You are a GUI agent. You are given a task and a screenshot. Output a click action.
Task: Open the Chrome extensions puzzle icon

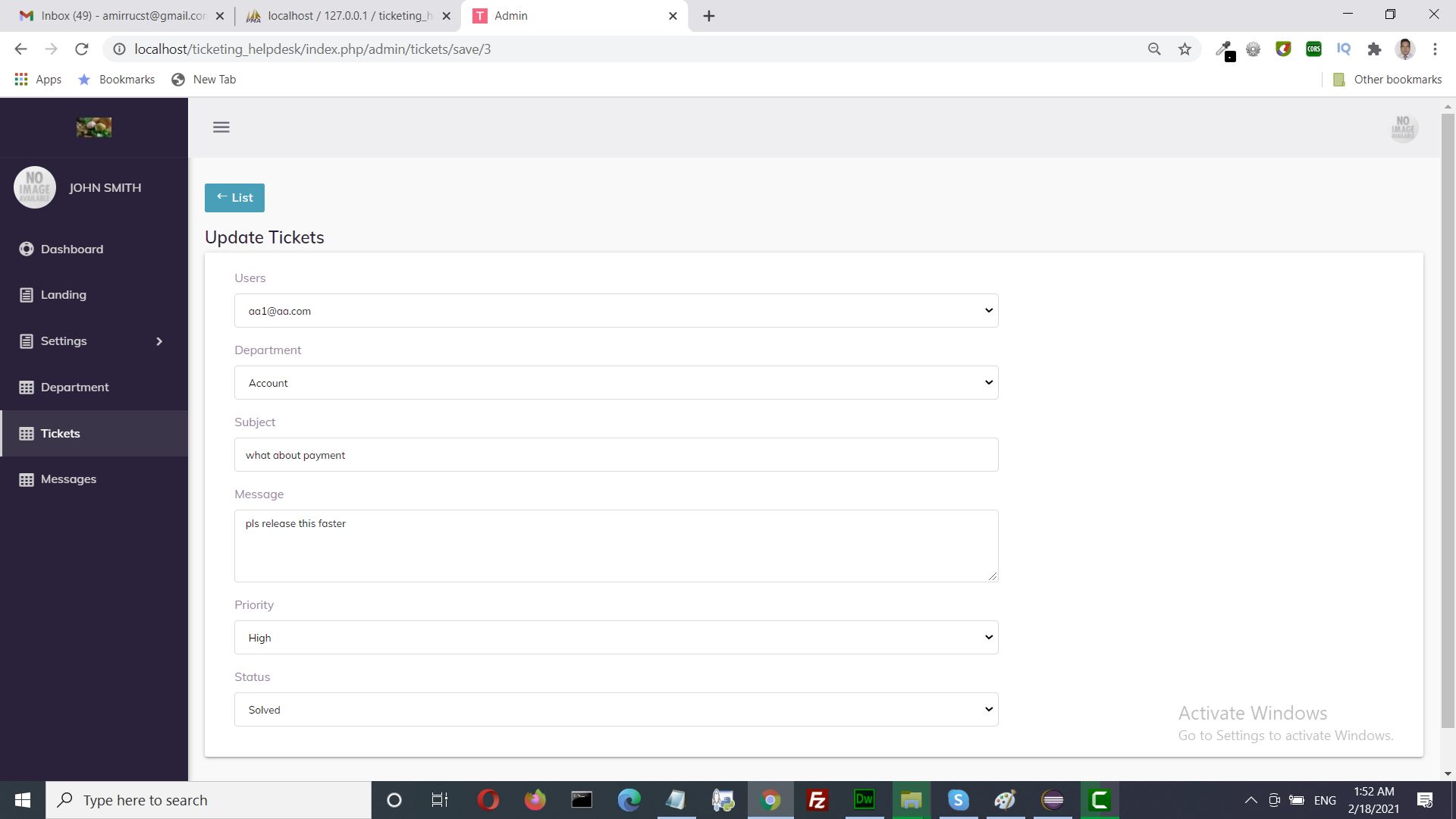coord(1374,49)
